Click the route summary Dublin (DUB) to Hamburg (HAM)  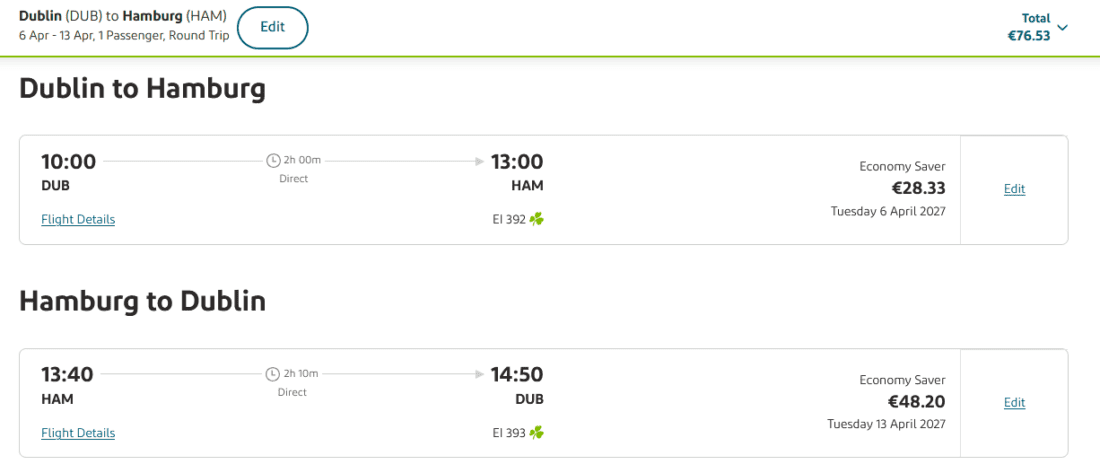tap(123, 15)
